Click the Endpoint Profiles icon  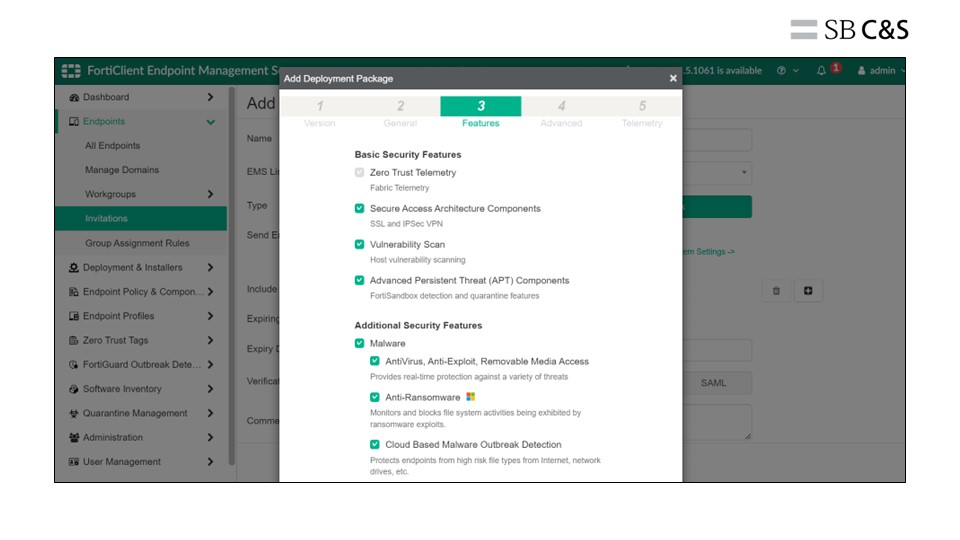74,316
